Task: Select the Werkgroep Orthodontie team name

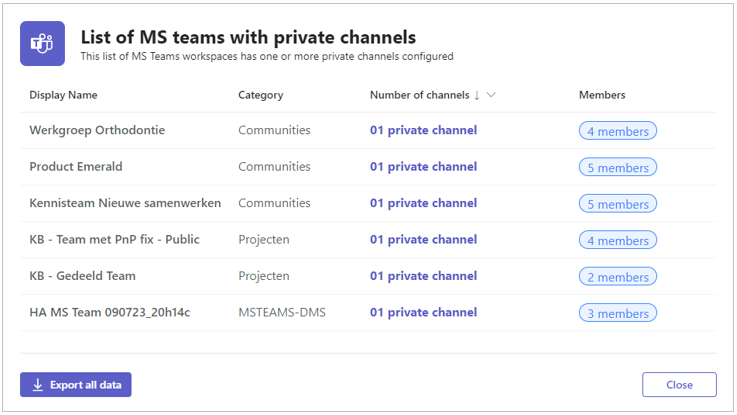Action: click(97, 130)
